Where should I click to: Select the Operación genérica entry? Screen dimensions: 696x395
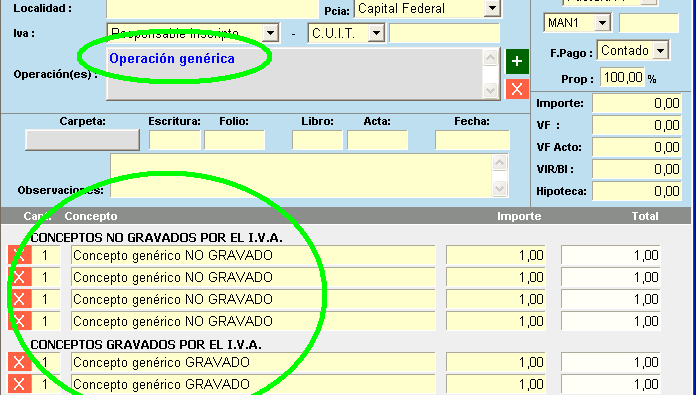click(x=172, y=59)
